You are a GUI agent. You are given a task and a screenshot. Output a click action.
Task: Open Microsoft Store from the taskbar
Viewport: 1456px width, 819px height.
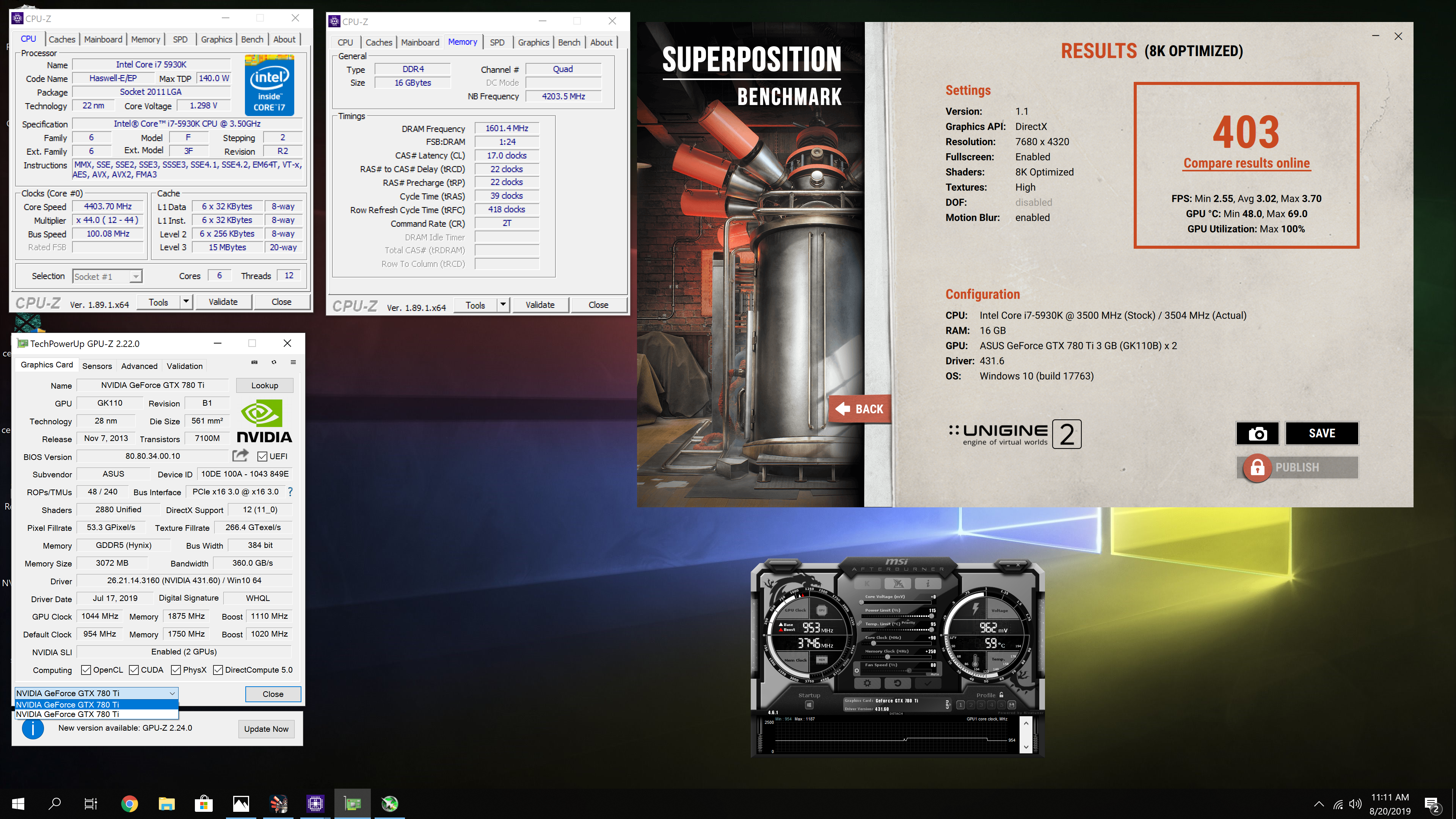[204, 804]
